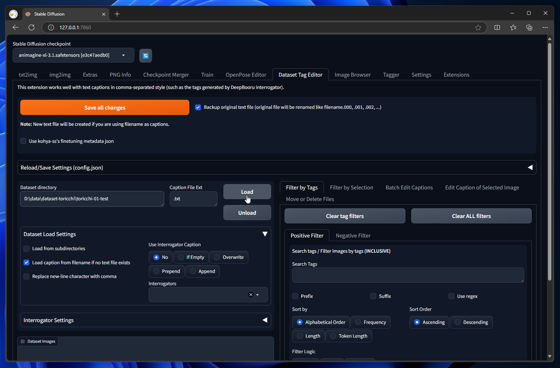Open the Settings tab
The height and width of the screenshot is (368, 560).
click(x=421, y=75)
